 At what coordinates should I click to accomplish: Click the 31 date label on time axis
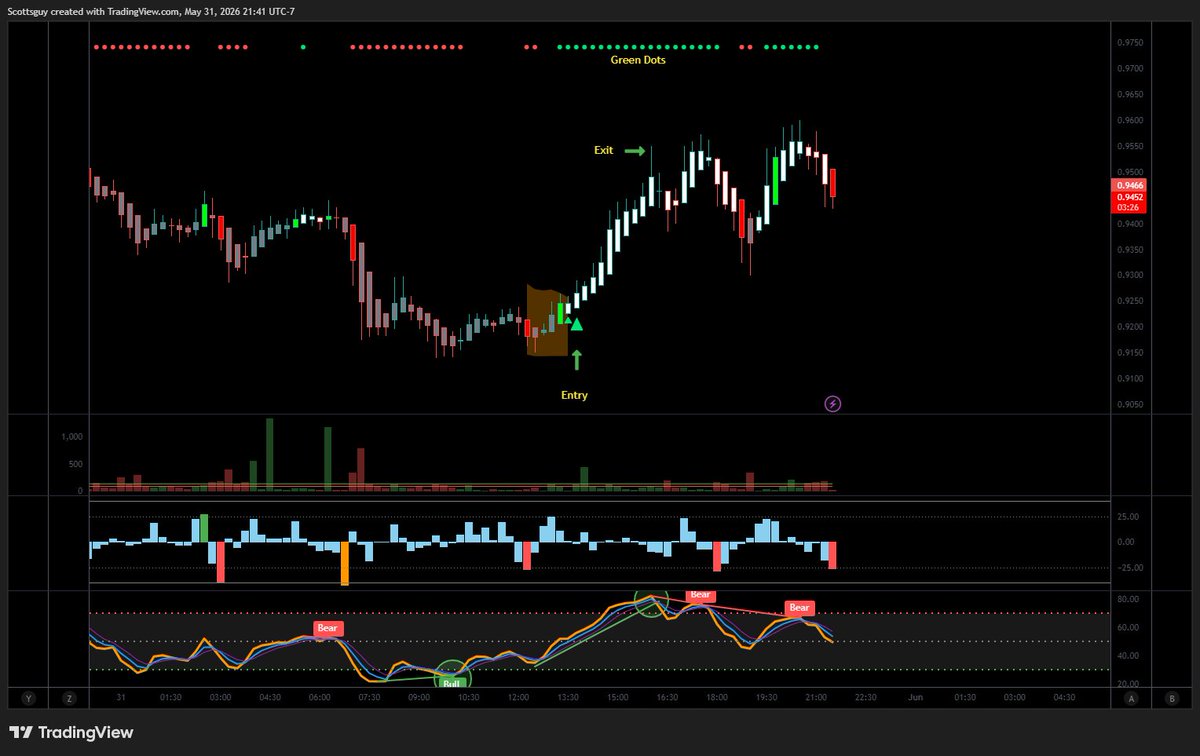pyautogui.click(x=121, y=698)
